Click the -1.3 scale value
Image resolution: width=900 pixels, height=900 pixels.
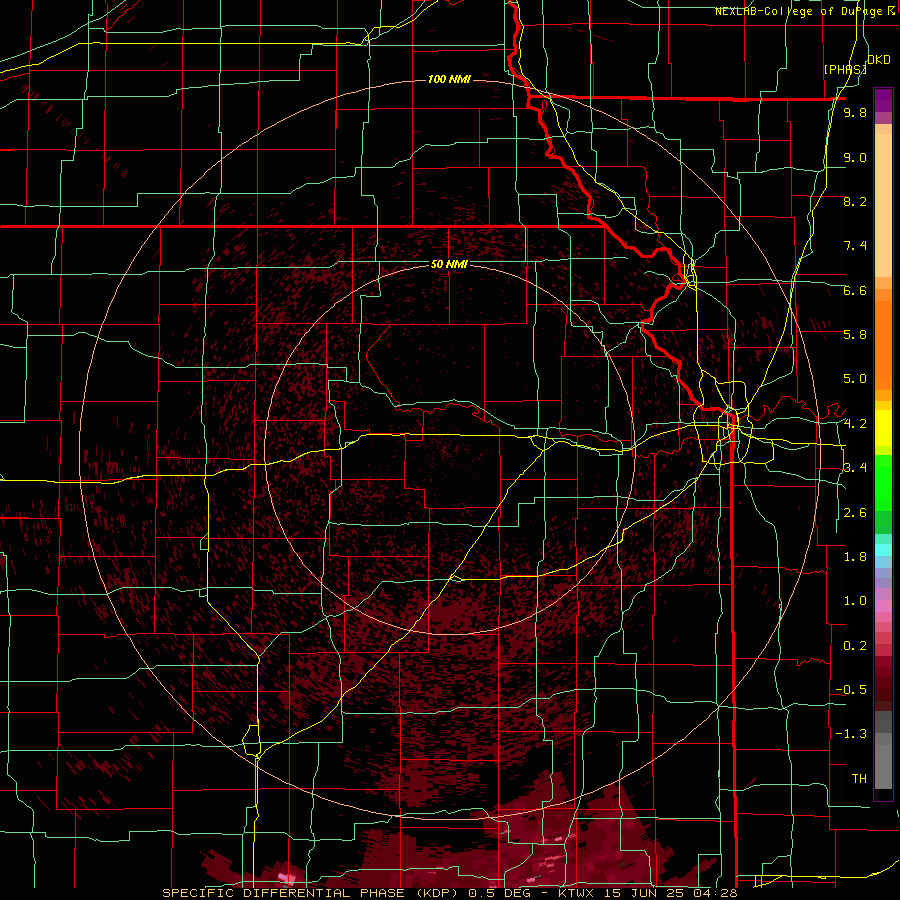851,734
